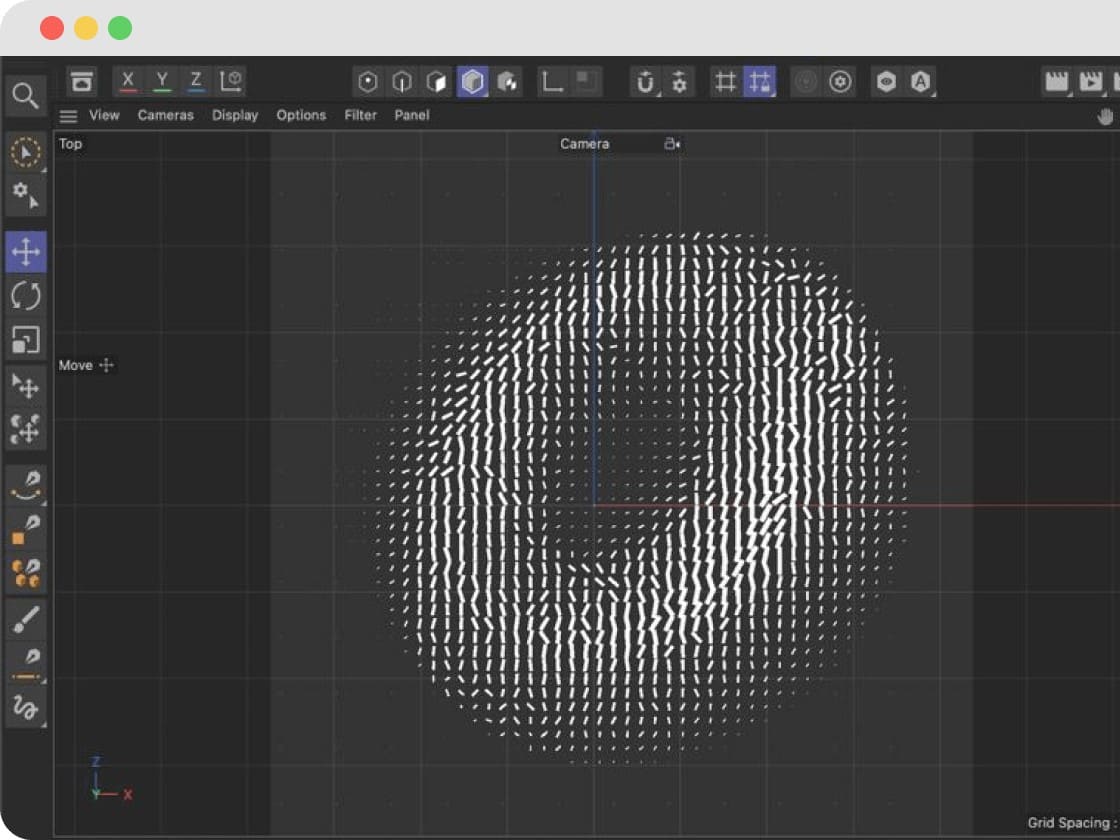This screenshot has height=840, width=1120.
Task: Toggle Y axis lock
Action: (162, 81)
